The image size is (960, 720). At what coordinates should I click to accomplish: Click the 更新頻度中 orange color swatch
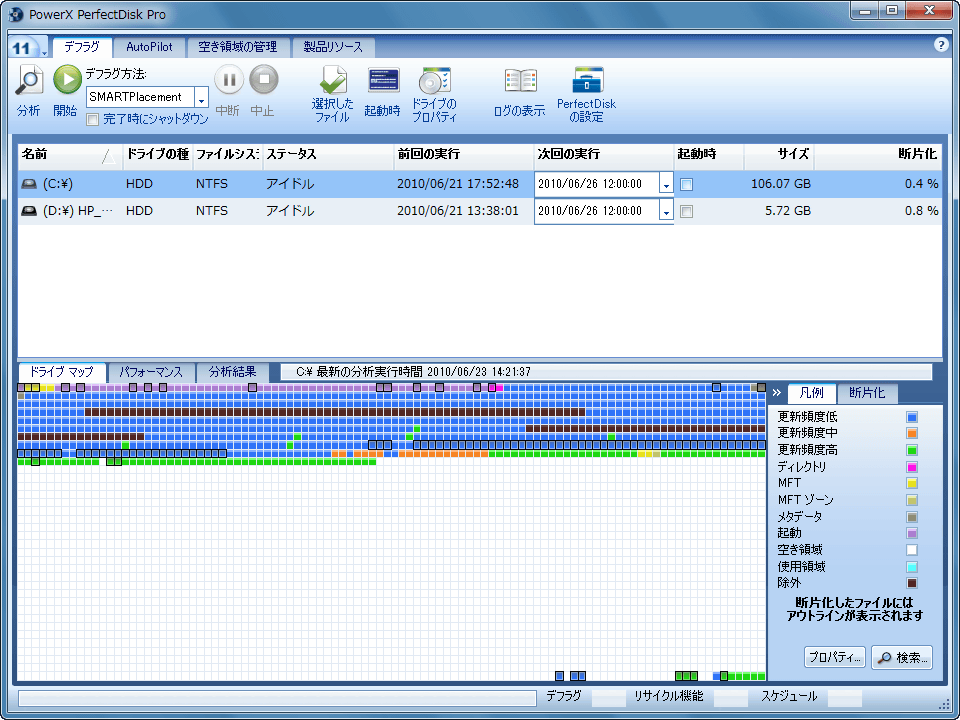click(912, 433)
